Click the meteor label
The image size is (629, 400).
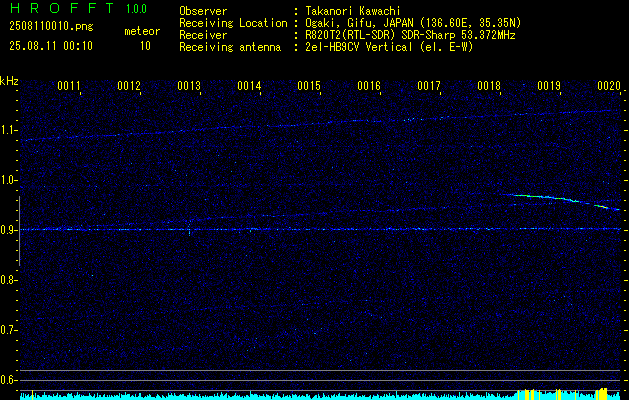pos(142,31)
